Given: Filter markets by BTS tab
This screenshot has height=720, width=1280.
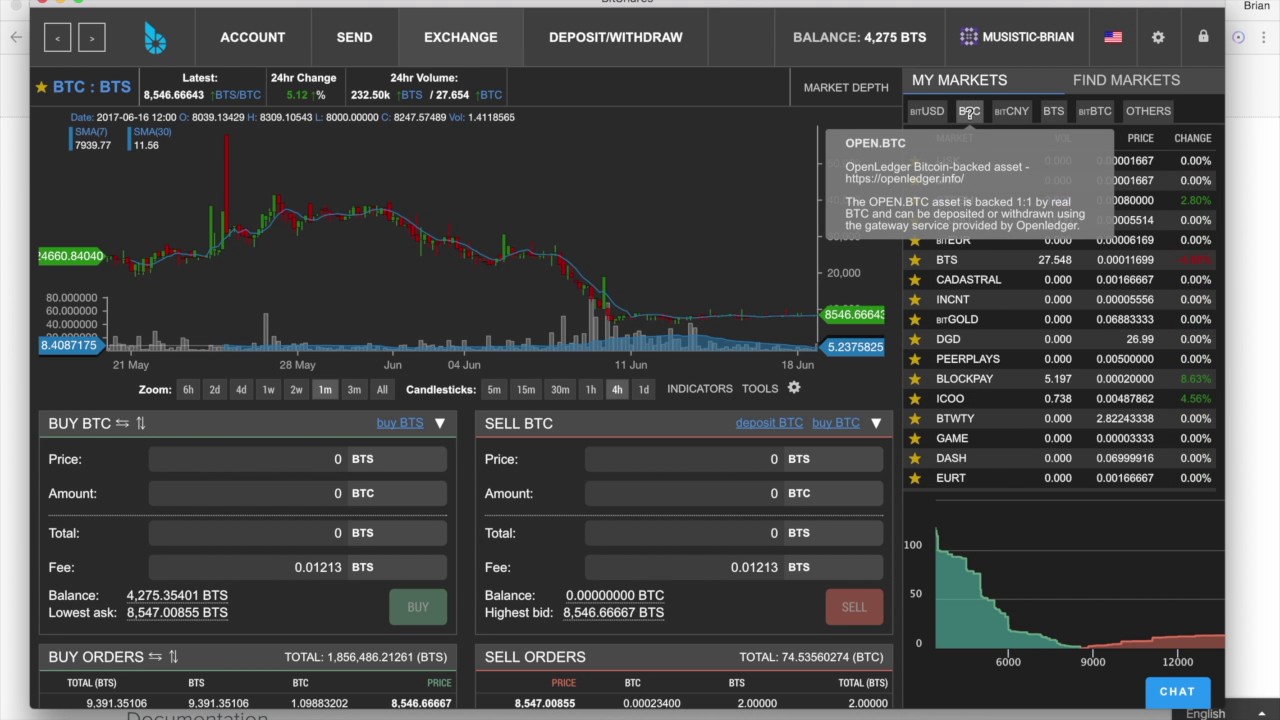Looking at the screenshot, I should click(1053, 111).
